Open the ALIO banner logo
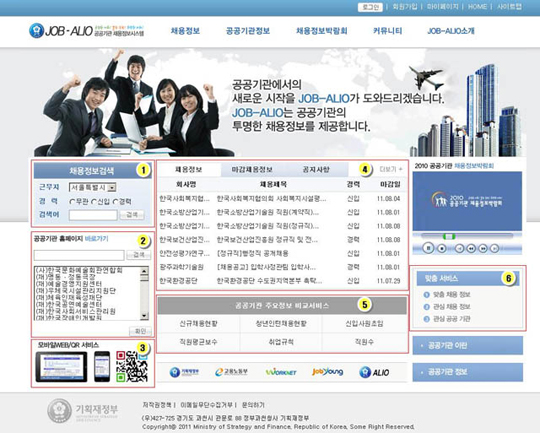 [374, 372]
